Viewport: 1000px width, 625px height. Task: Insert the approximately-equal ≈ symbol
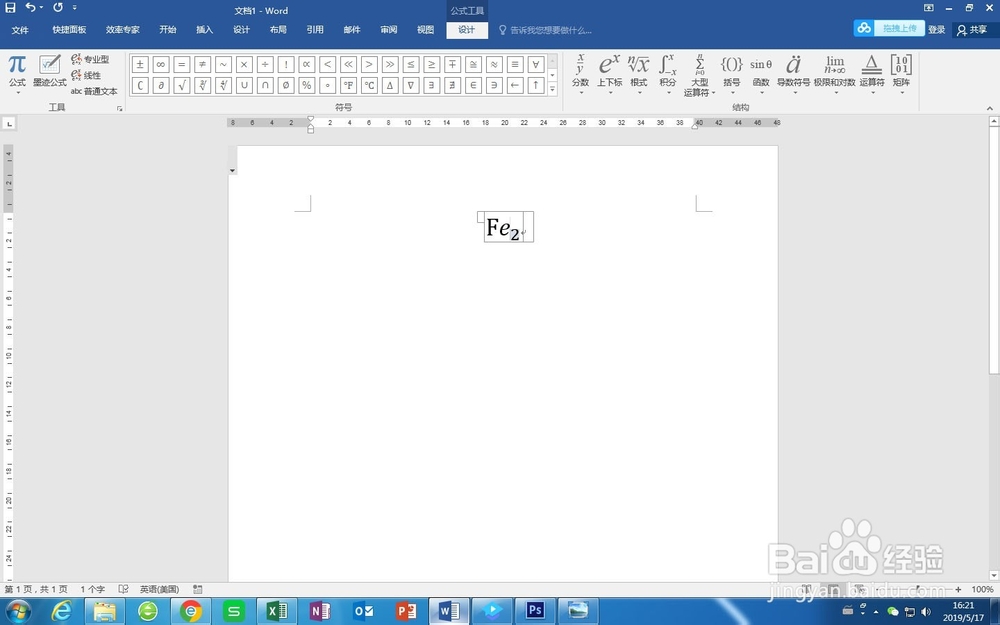pos(494,64)
